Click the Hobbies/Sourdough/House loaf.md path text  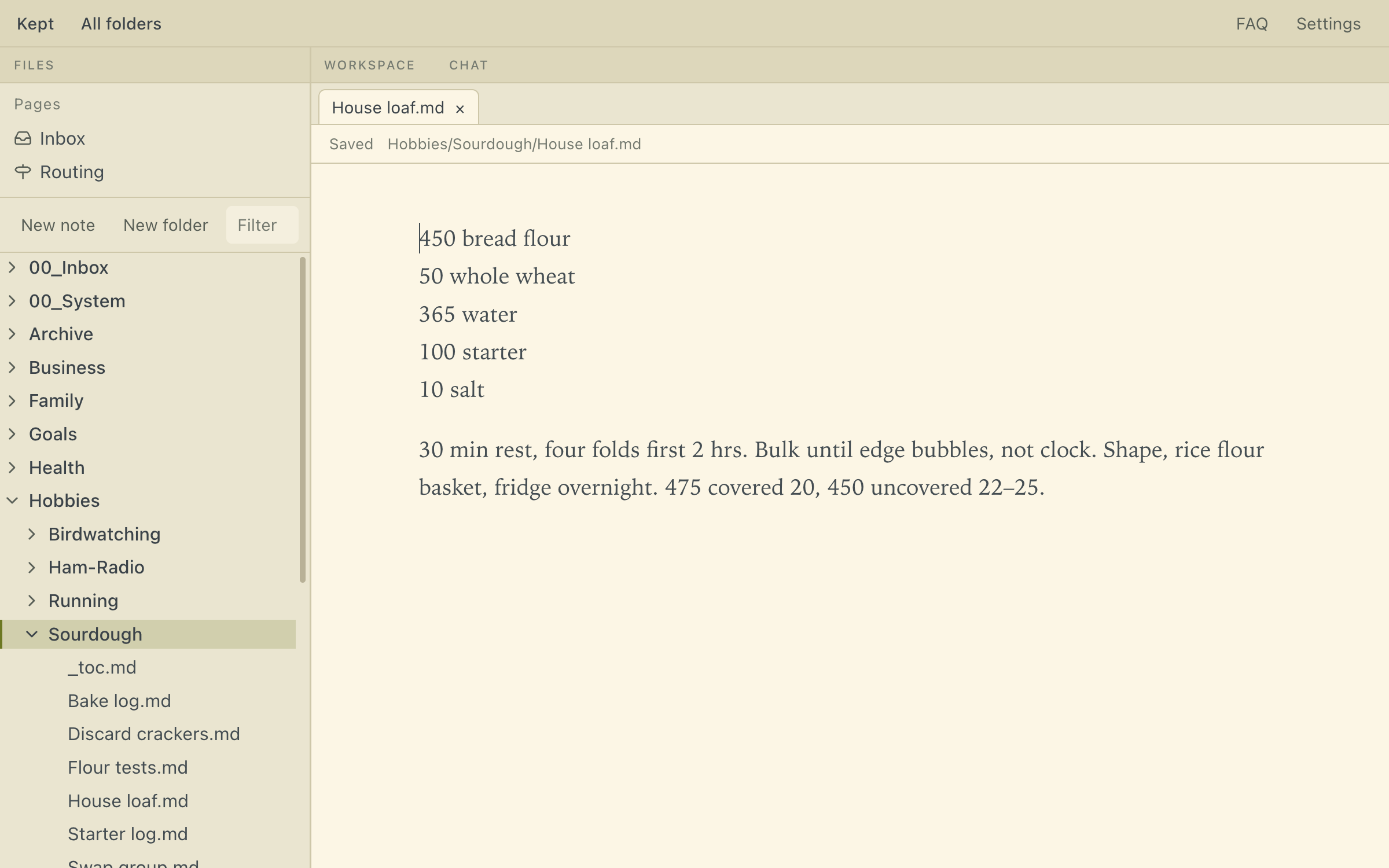pos(515,144)
